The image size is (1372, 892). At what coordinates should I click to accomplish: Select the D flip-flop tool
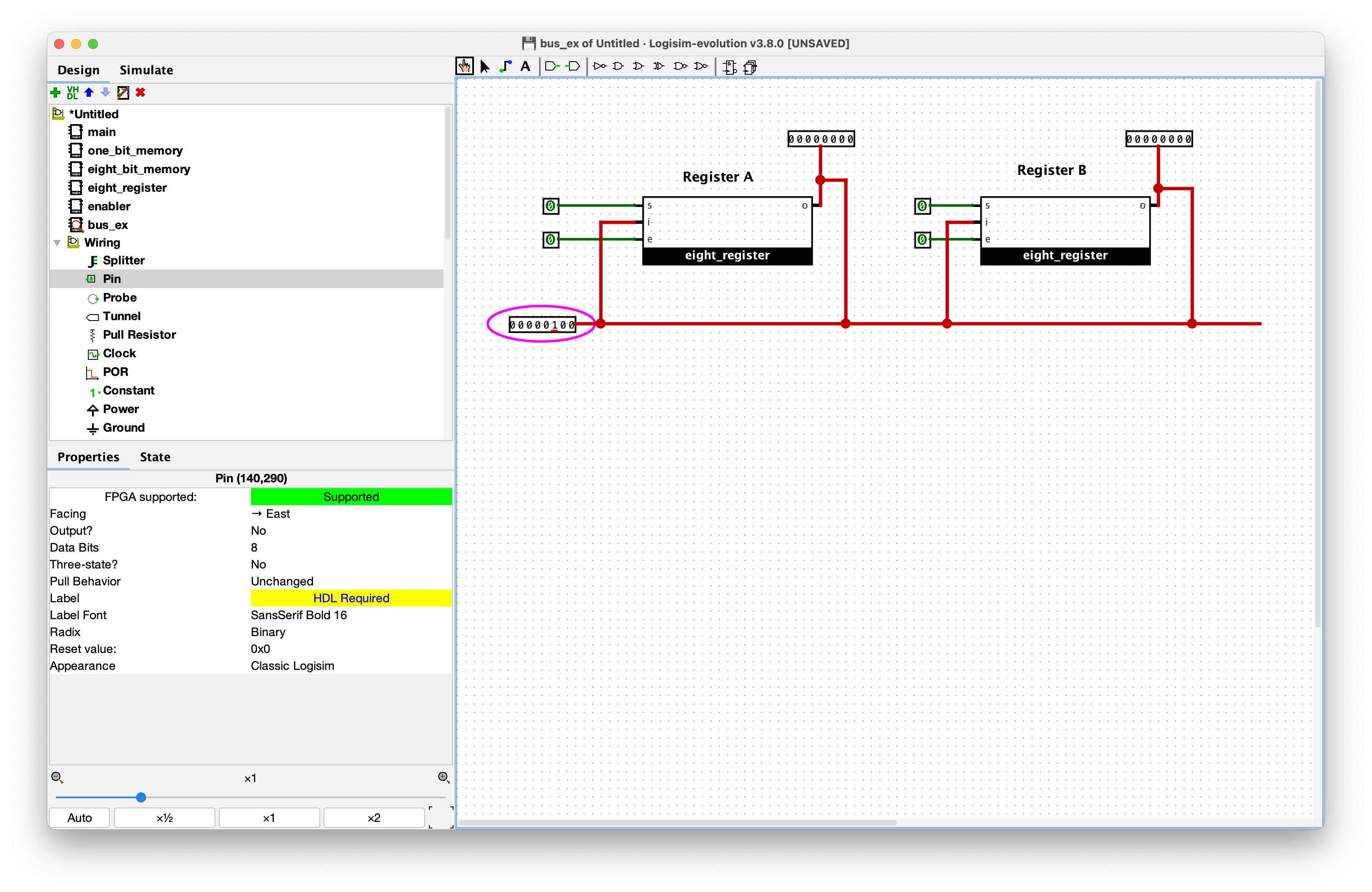[x=730, y=67]
